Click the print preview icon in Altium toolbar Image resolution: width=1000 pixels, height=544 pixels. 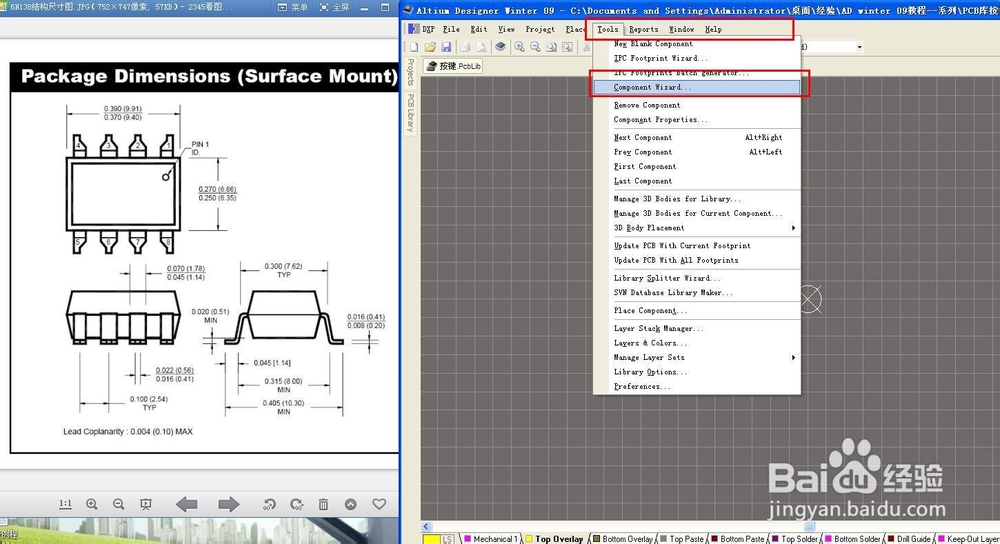[x=481, y=47]
